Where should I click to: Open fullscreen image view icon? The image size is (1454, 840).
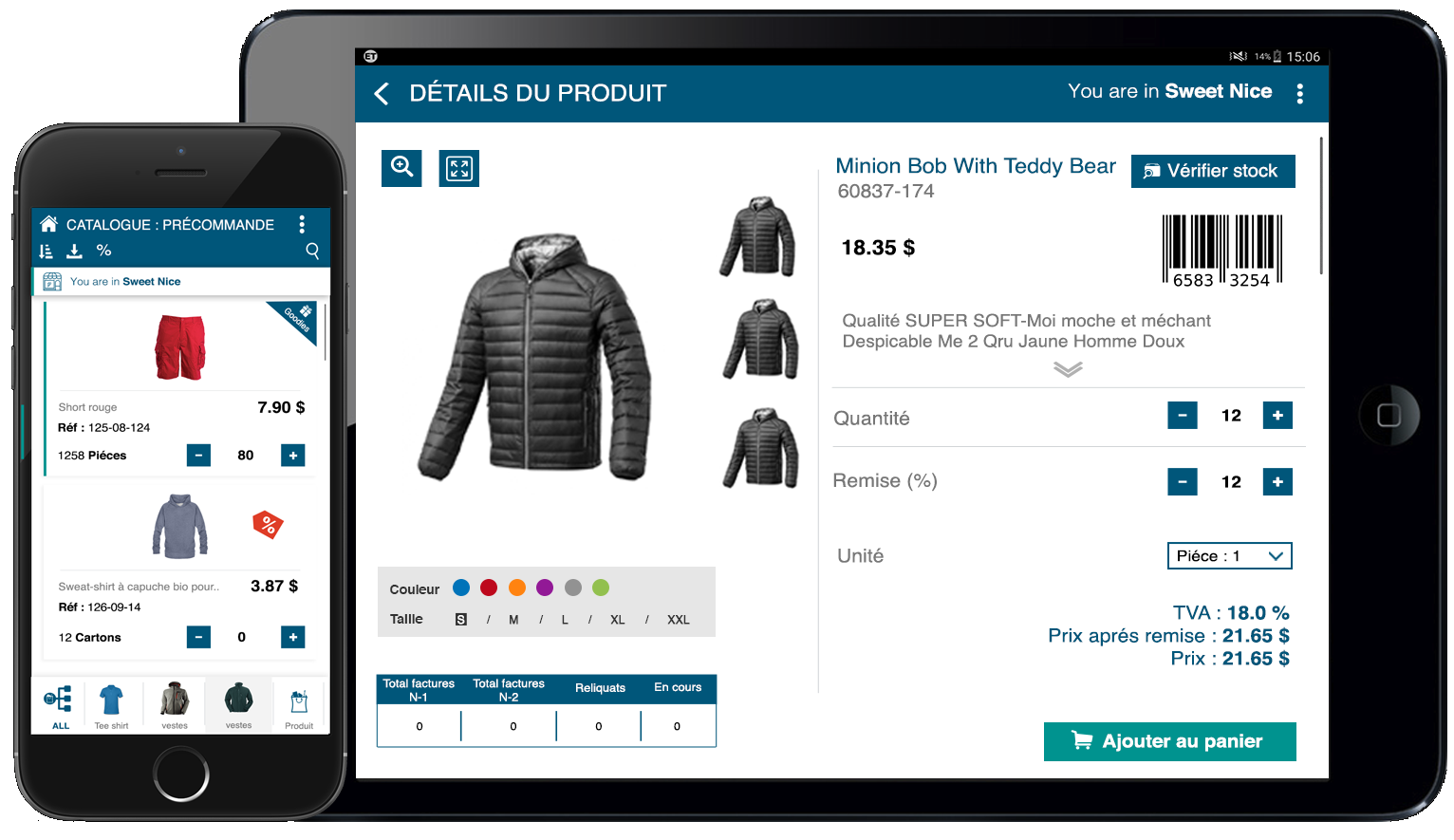[x=459, y=169]
